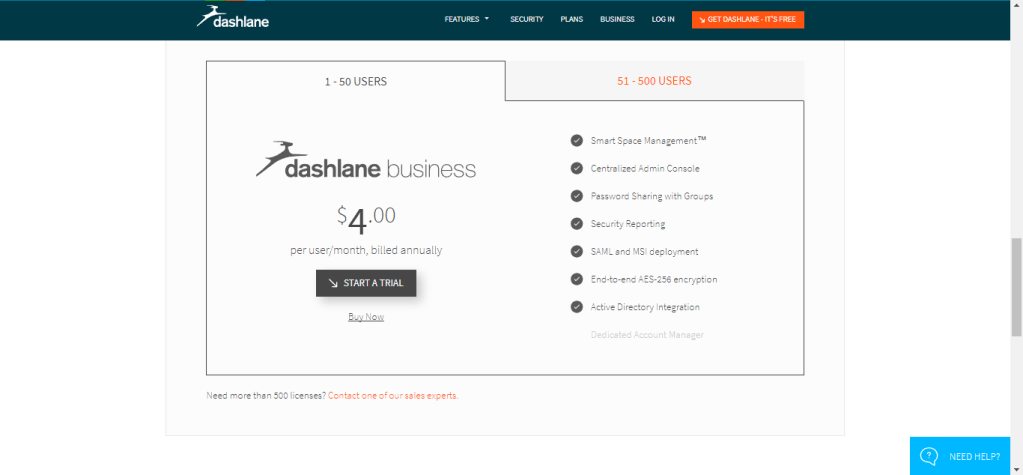Click per user/month, billed annually text
Screen dimensions: 1023x475
[x=366, y=251]
